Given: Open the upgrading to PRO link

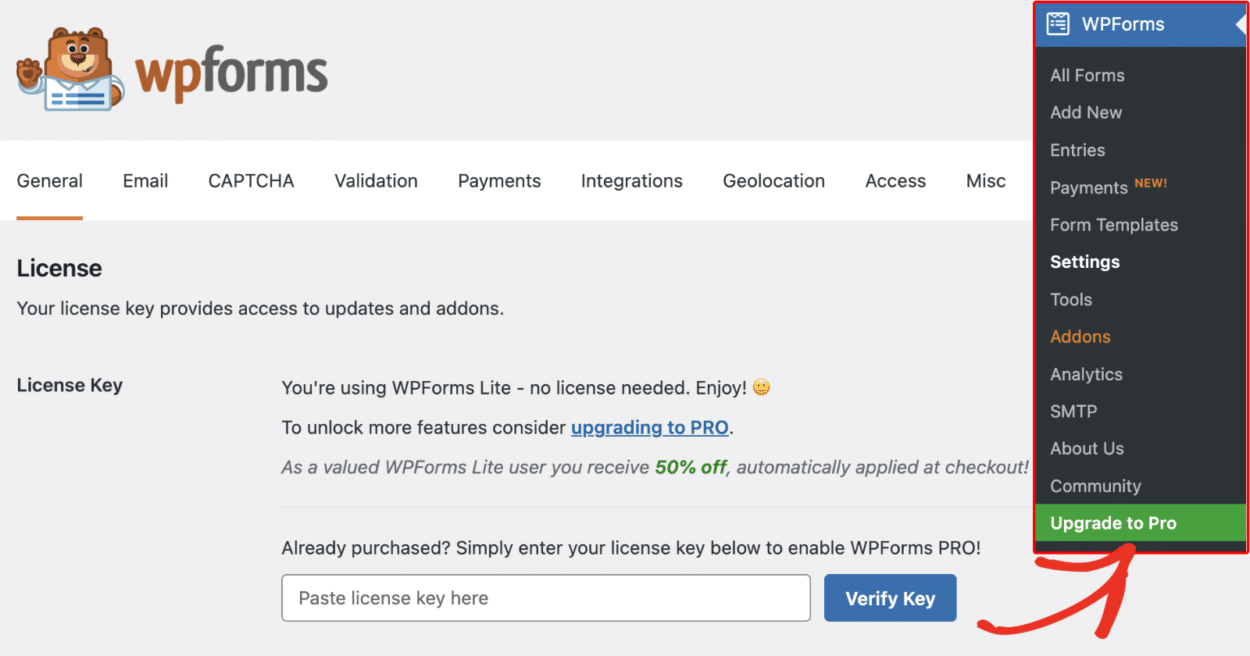Looking at the screenshot, I should (649, 427).
